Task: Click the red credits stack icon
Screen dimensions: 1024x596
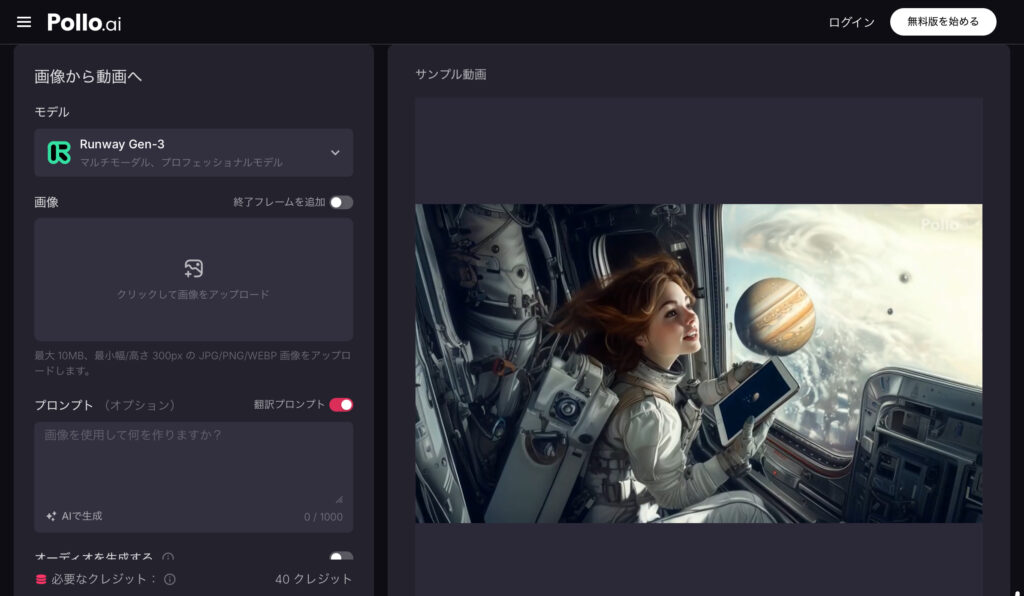Action: click(41, 579)
